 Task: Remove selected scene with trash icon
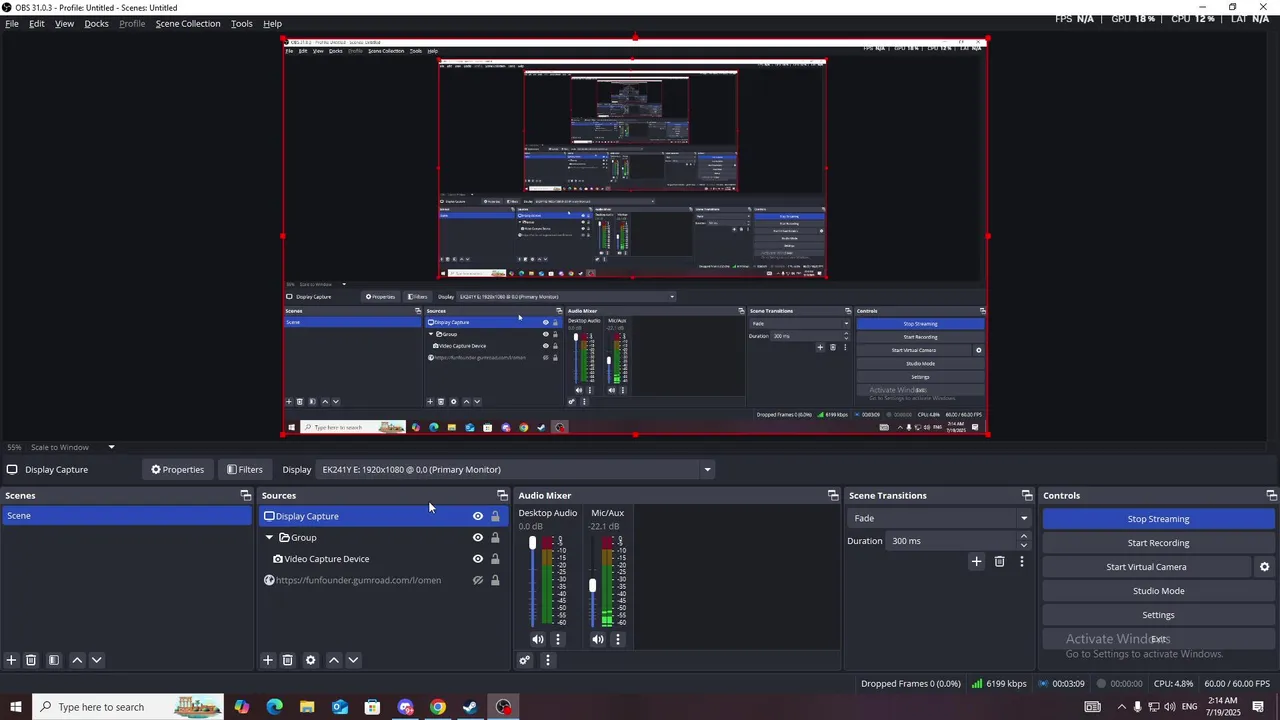coord(31,660)
